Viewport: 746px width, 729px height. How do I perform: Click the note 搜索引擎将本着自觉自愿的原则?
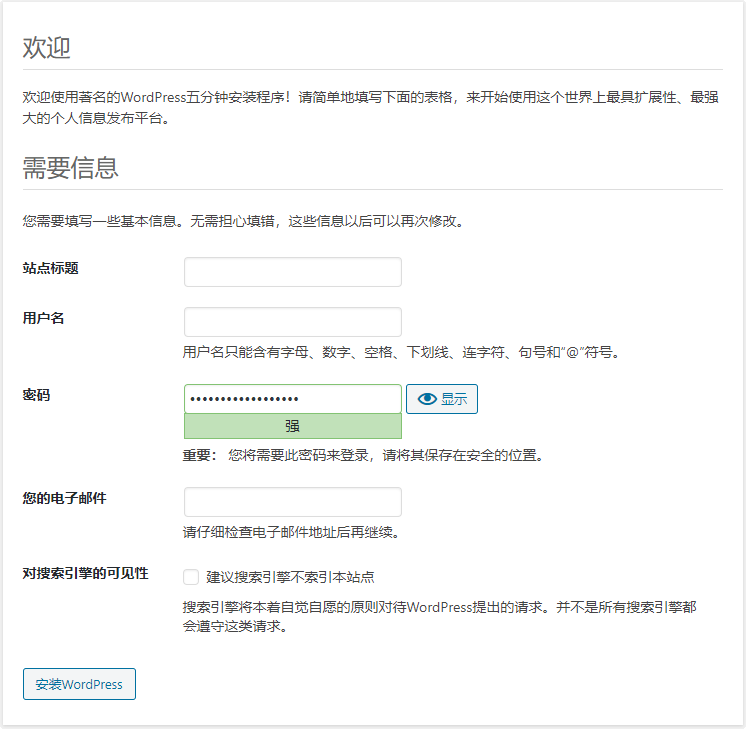(x=440, y=617)
